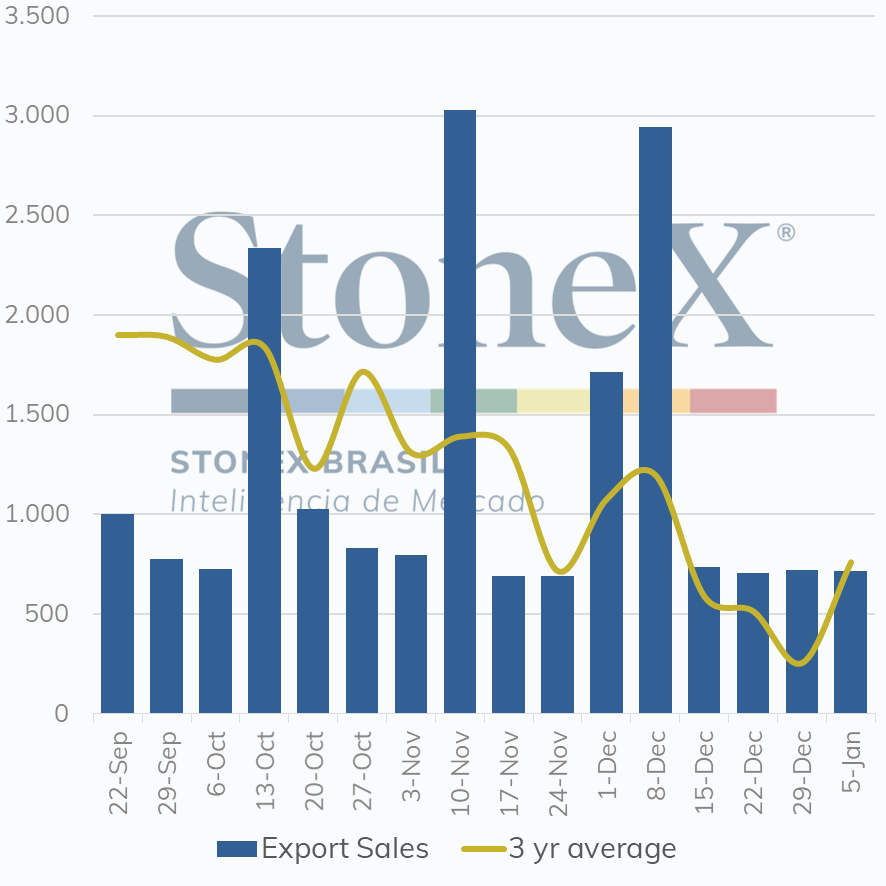Select the 29-Dec export sales bar
Viewport: 886px width, 886px height.
[802, 642]
